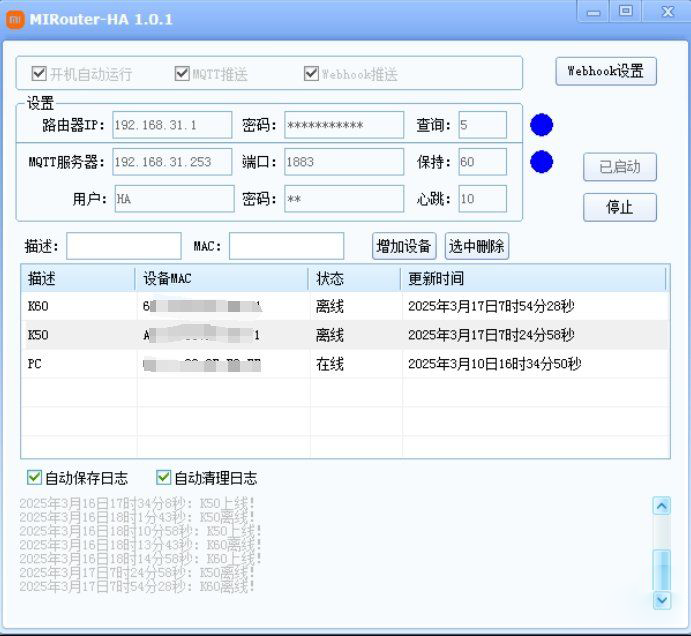Image resolution: width=691 pixels, height=636 pixels.
Task: Click the 描述 text input box
Action: click(x=124, y=246)
